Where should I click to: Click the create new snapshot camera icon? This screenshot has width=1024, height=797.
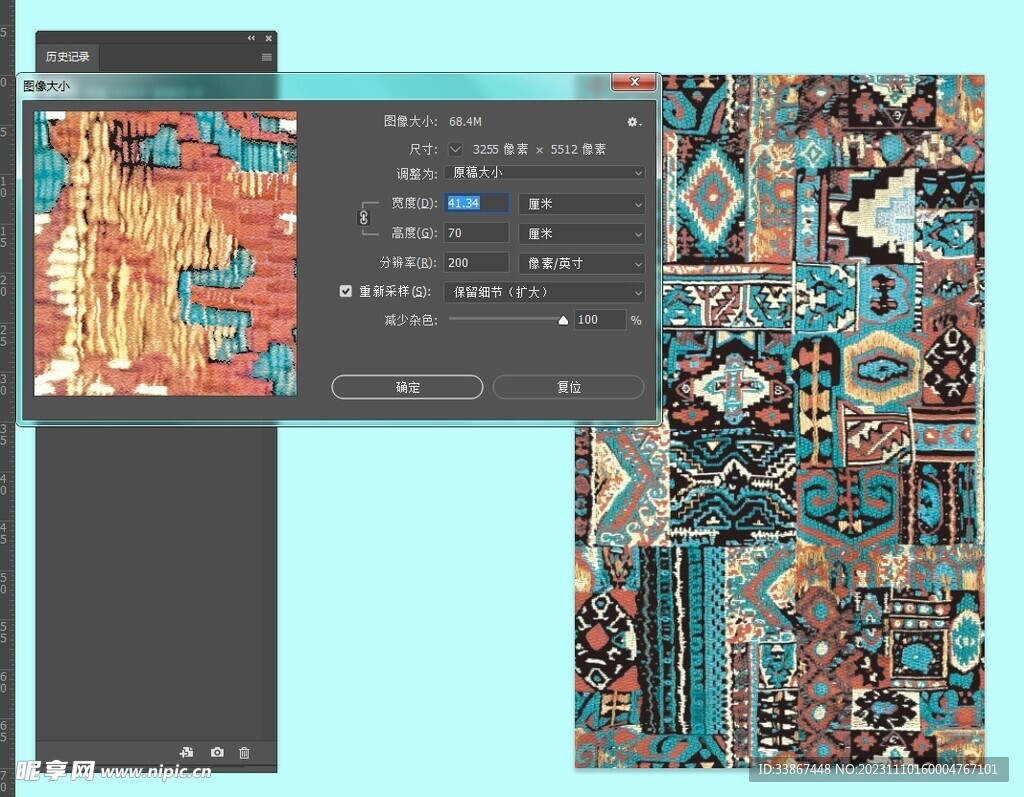tap(217, 752)
